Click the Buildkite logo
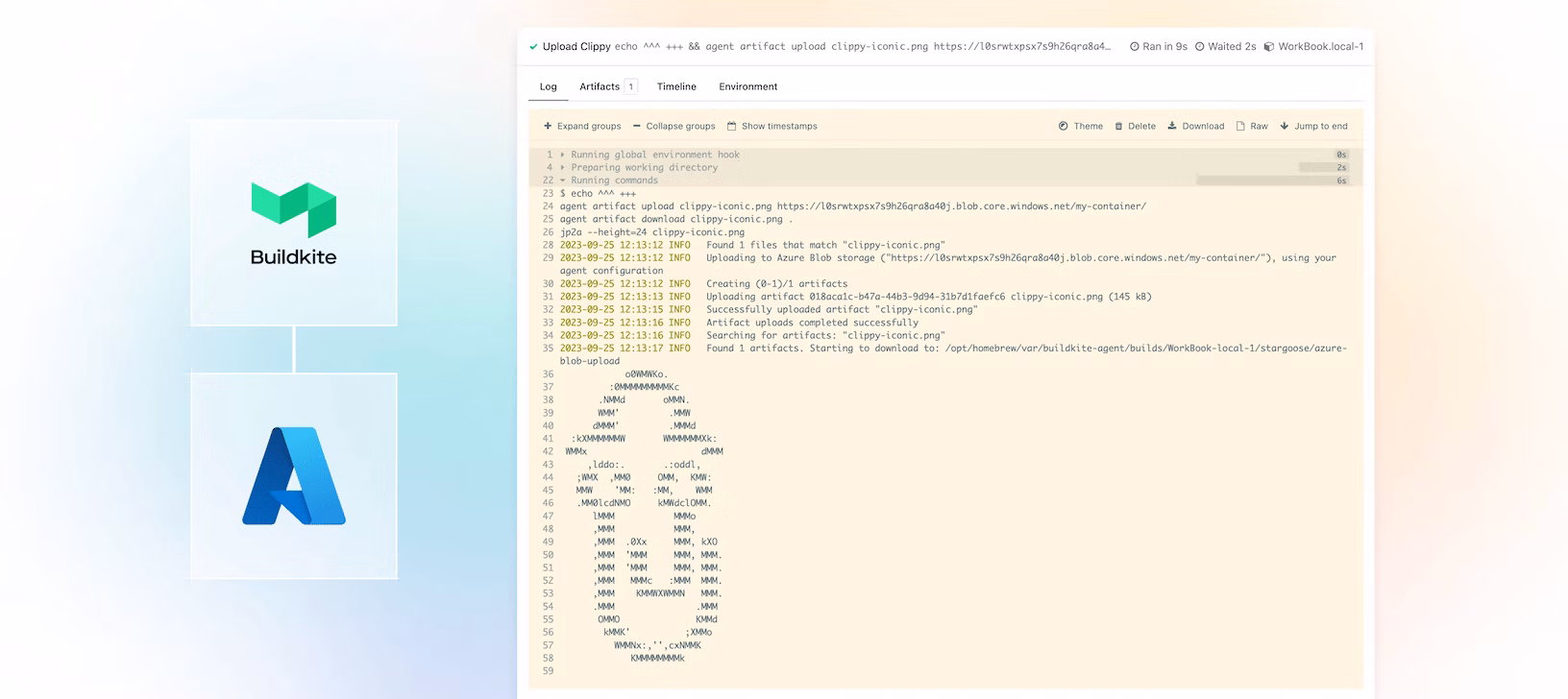 tap(294, 209)
